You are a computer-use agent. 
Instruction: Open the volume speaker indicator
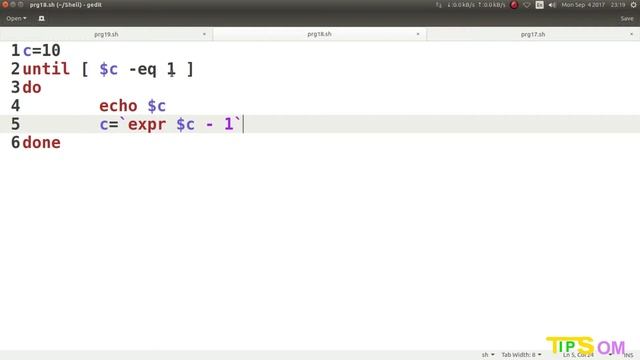[x=552, y=5]
